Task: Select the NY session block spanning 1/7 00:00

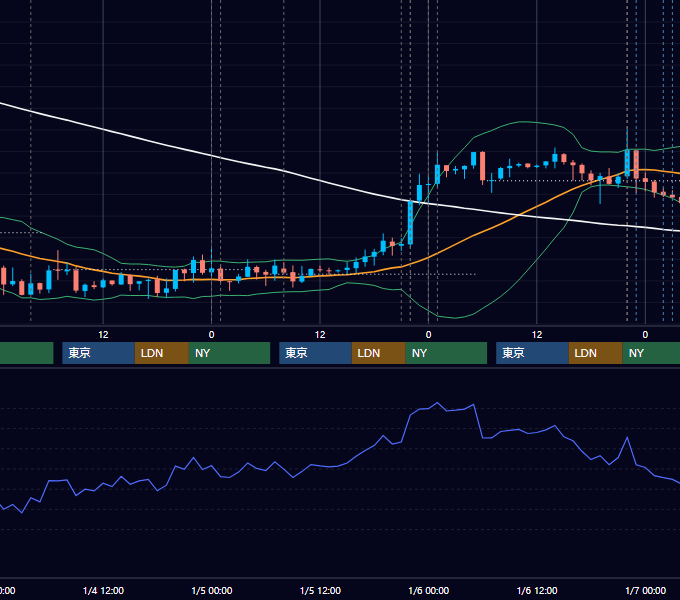Action: [x=651, y=353]
